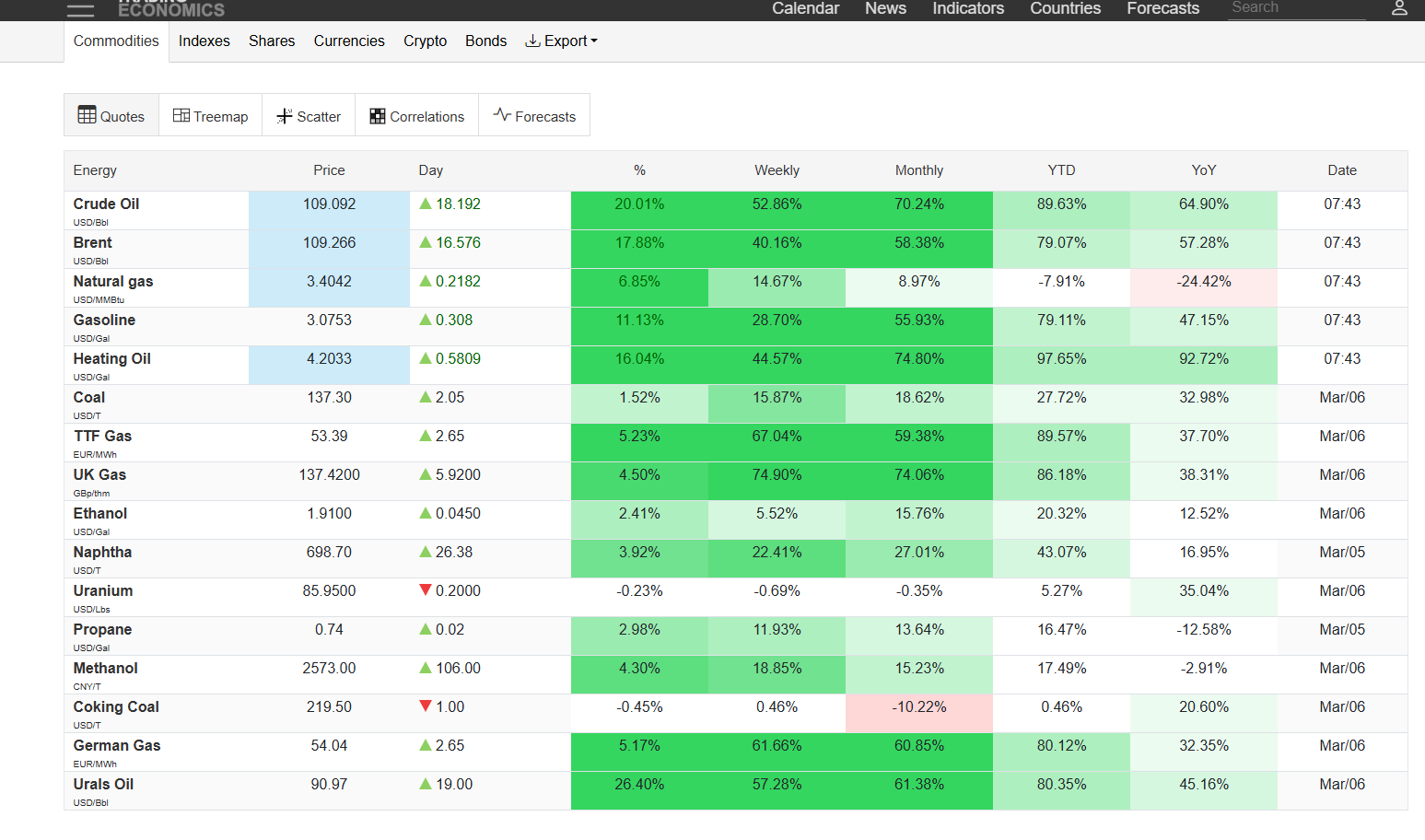Expand the Export dropdown caret
This screenshot has height=840, width=1425.
pyautogui.click(x=594, y=41)
